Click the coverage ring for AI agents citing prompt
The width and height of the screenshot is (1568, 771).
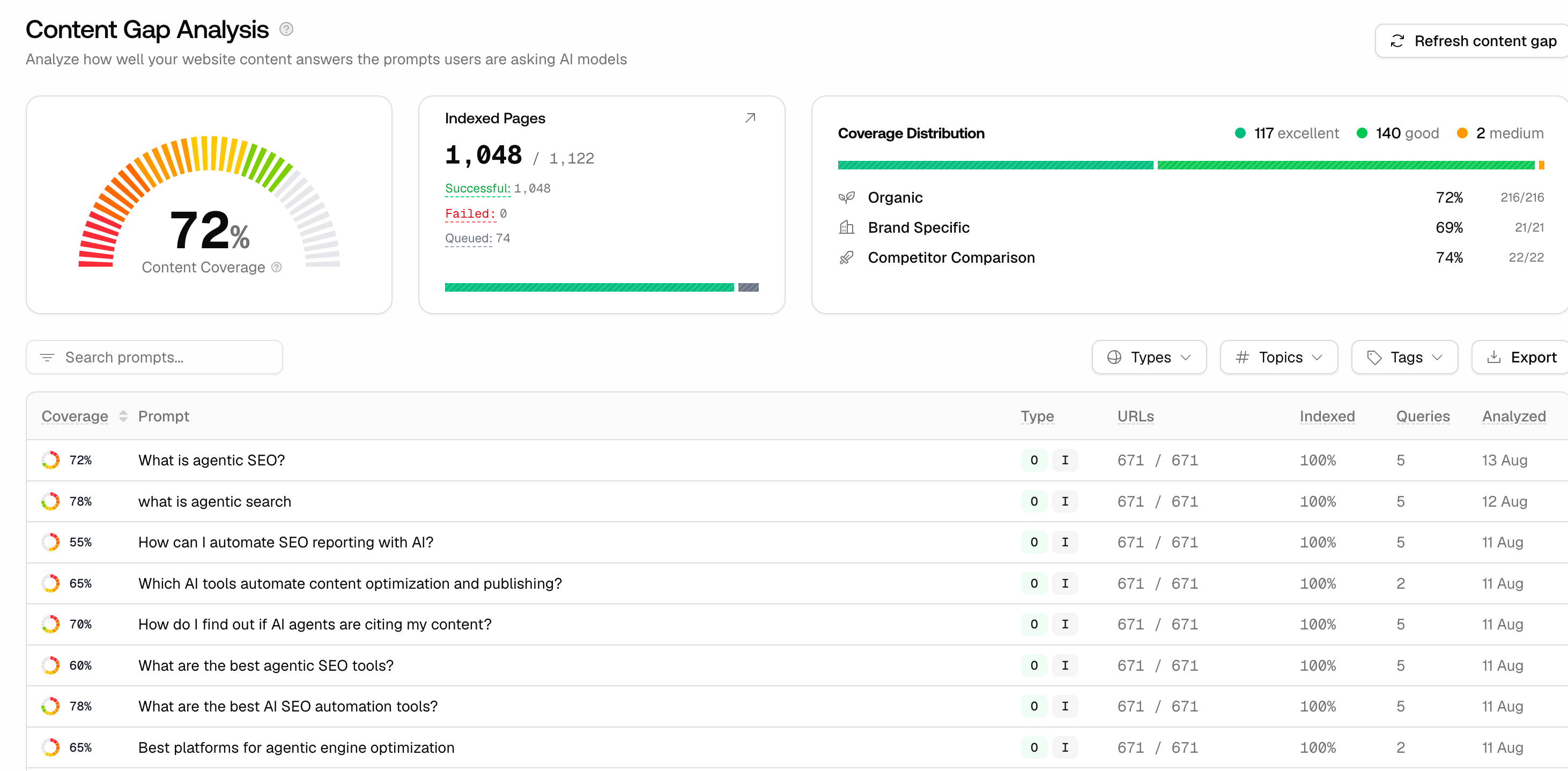pyautogui.click(x=50, y=624)
